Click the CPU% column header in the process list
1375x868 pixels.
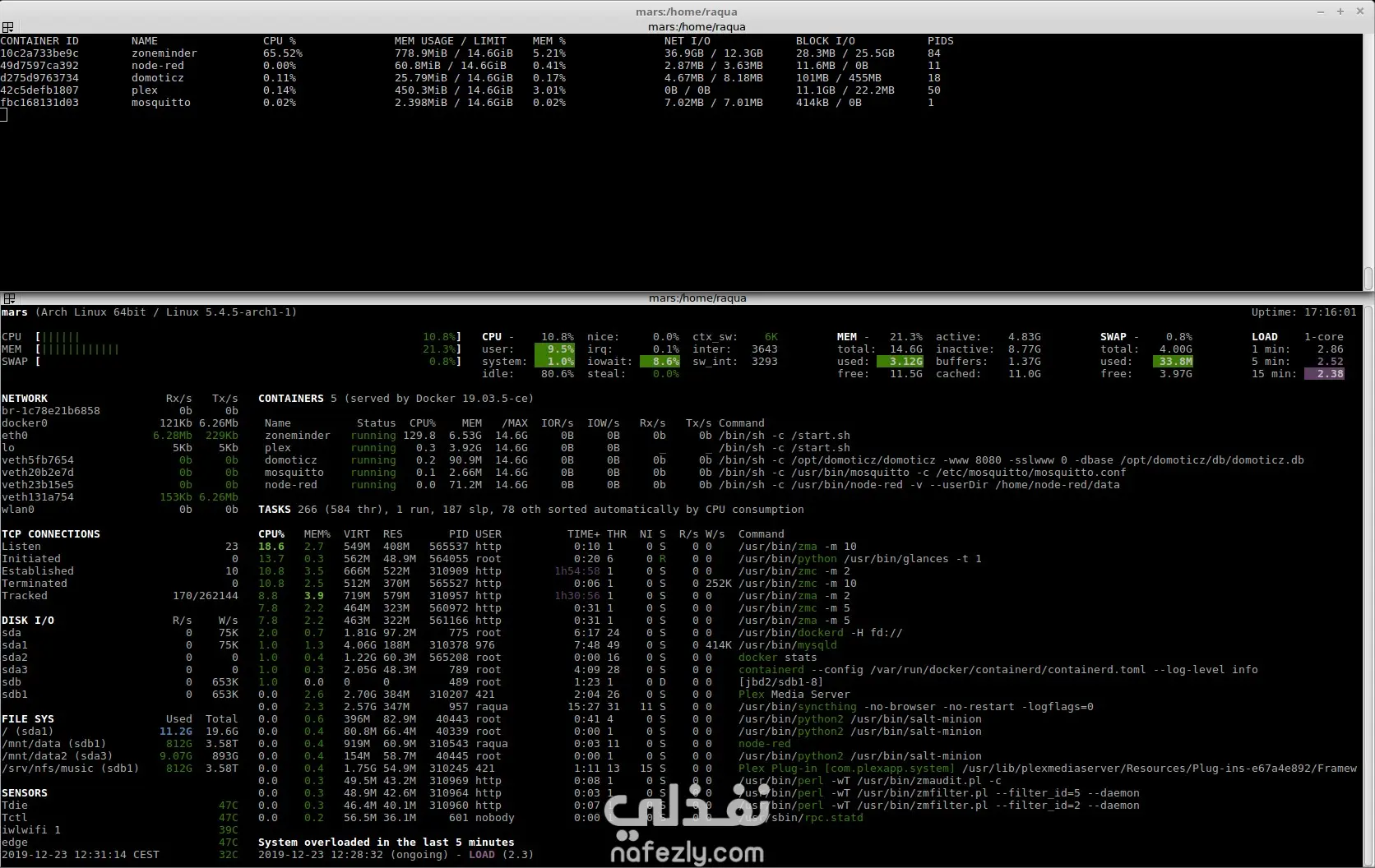click(x=271, y=534)
